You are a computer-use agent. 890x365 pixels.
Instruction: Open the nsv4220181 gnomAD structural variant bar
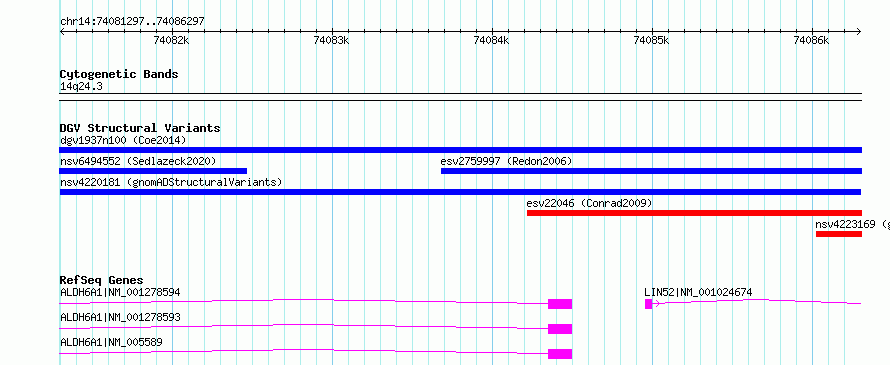point(460,192)
